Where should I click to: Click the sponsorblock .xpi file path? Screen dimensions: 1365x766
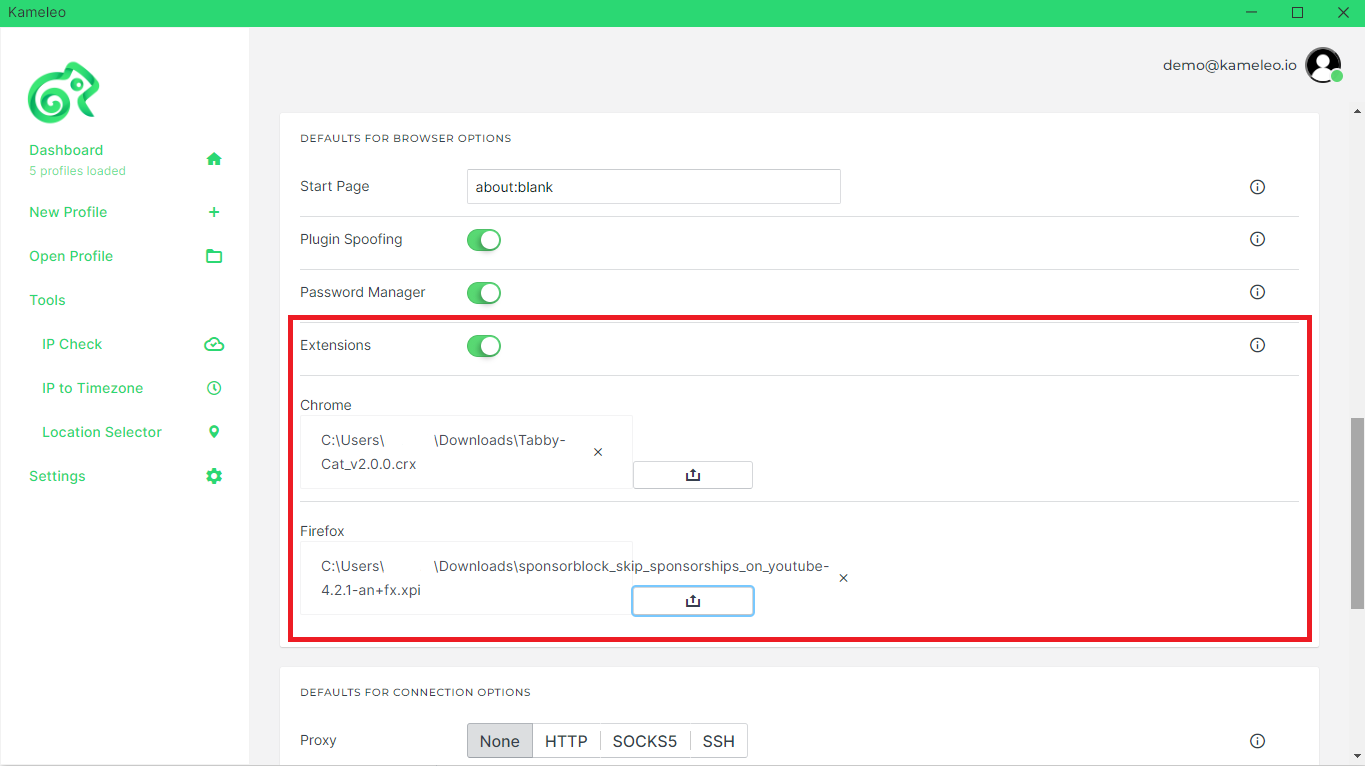click(x=575, y=578)
